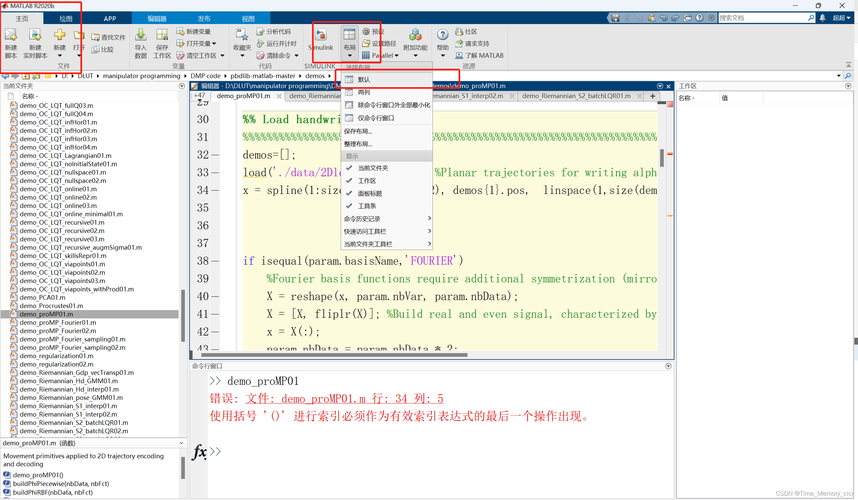Click Request Support (请求支持) button
This screenshot has height=500, width=858.
(472, 43)
